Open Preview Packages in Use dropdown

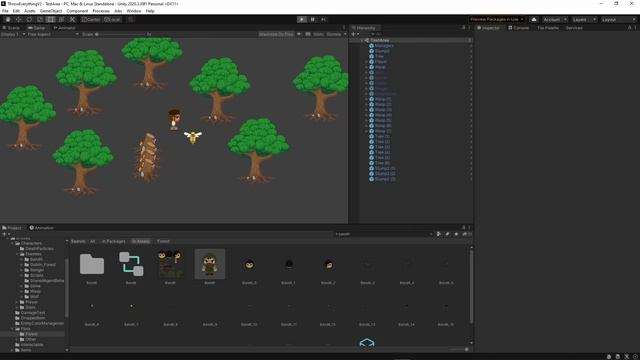tap(497, 19)
